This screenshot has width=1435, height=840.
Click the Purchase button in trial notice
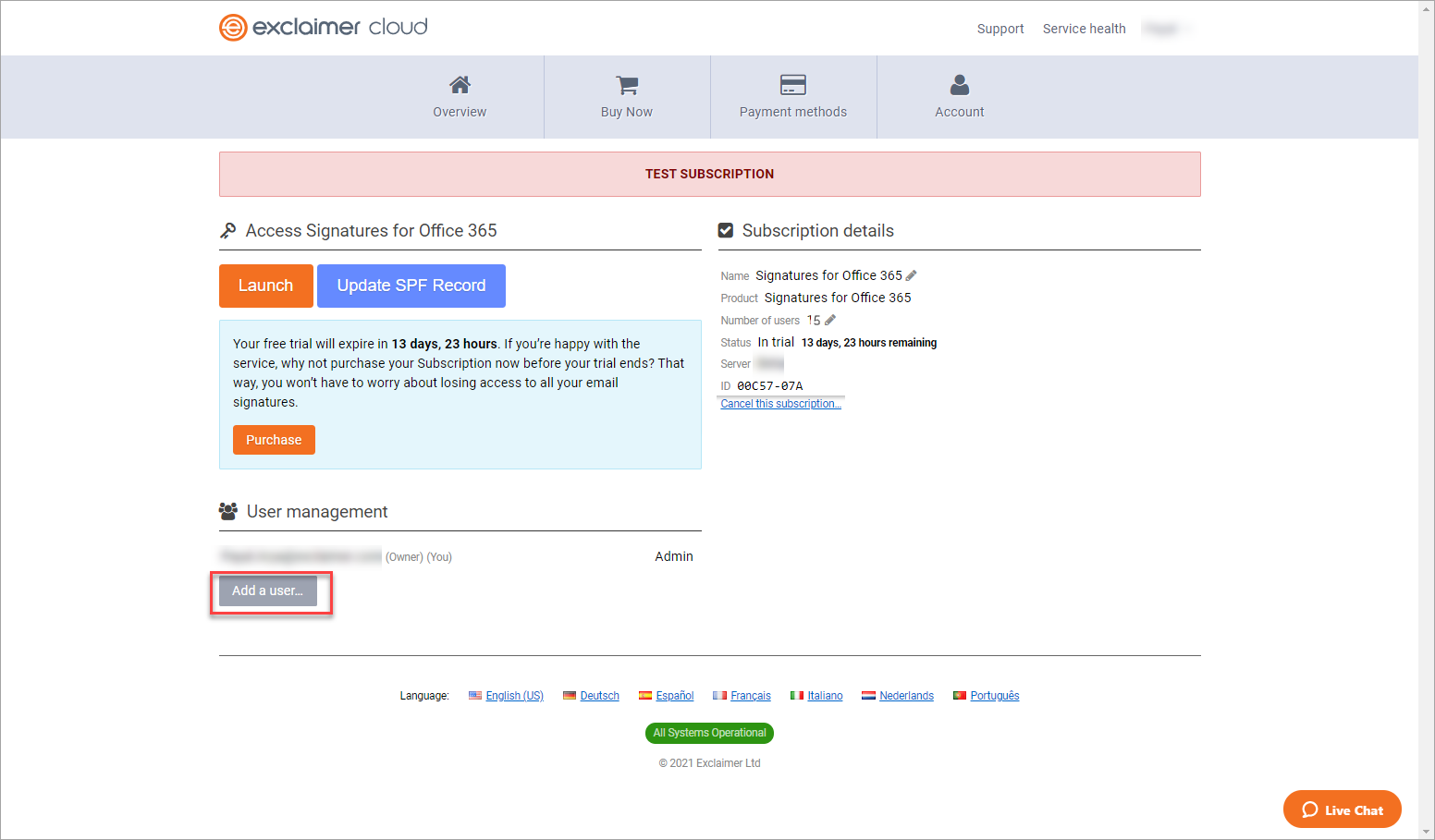tap(274, 440)
